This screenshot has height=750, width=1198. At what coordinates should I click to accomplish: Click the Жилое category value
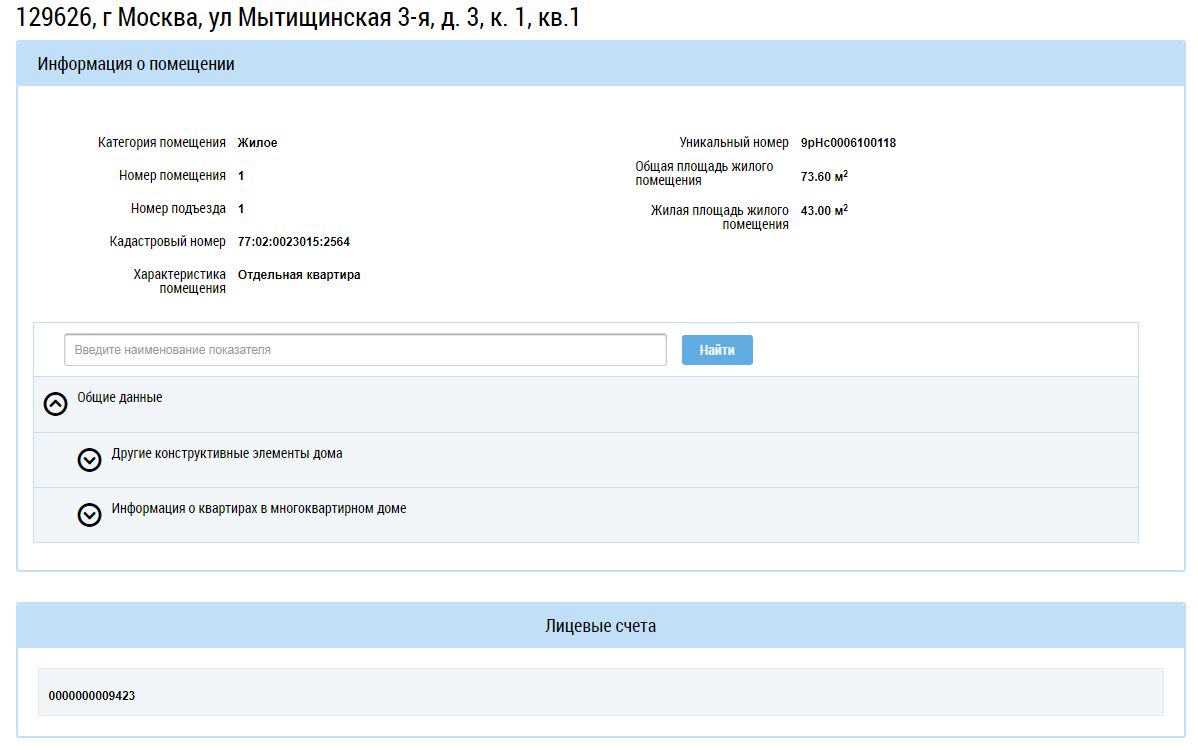click(x=257, y=143)
